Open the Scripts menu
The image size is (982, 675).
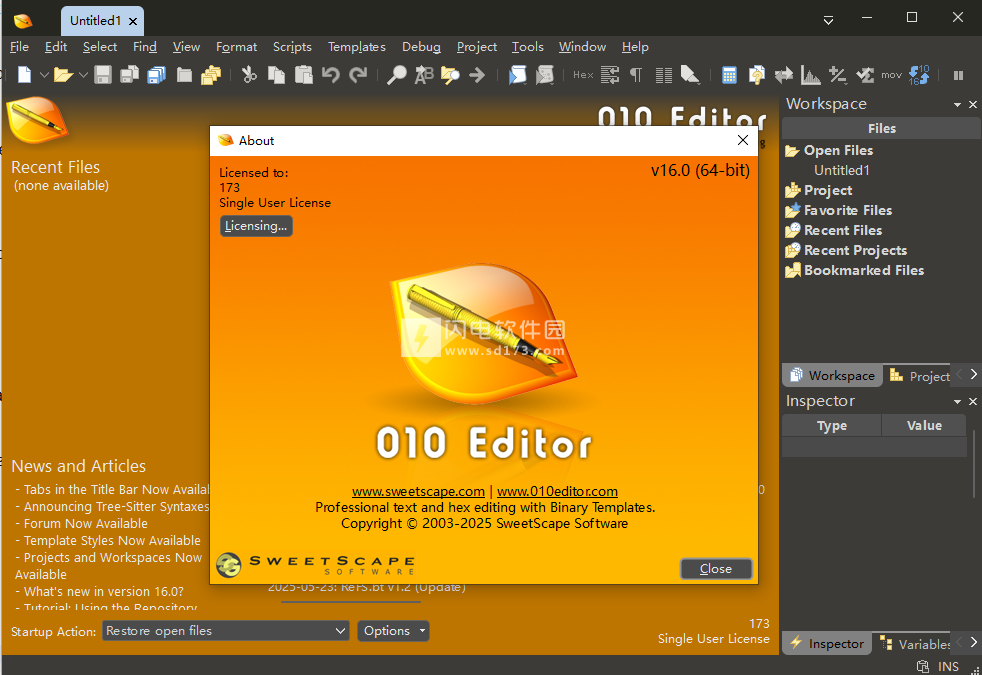(x=292, y=47)
